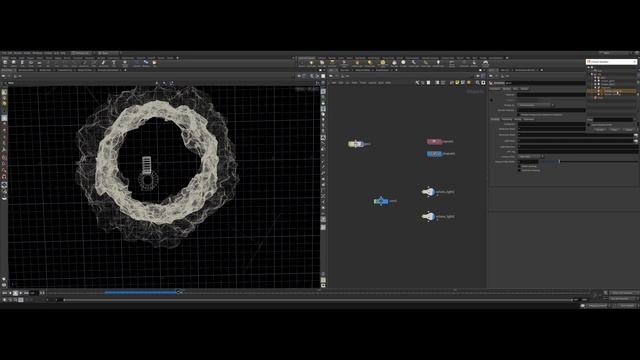Click the blue network box icon in network toolbar
Viewport: 640px width, 360px height.
[463, 82]
